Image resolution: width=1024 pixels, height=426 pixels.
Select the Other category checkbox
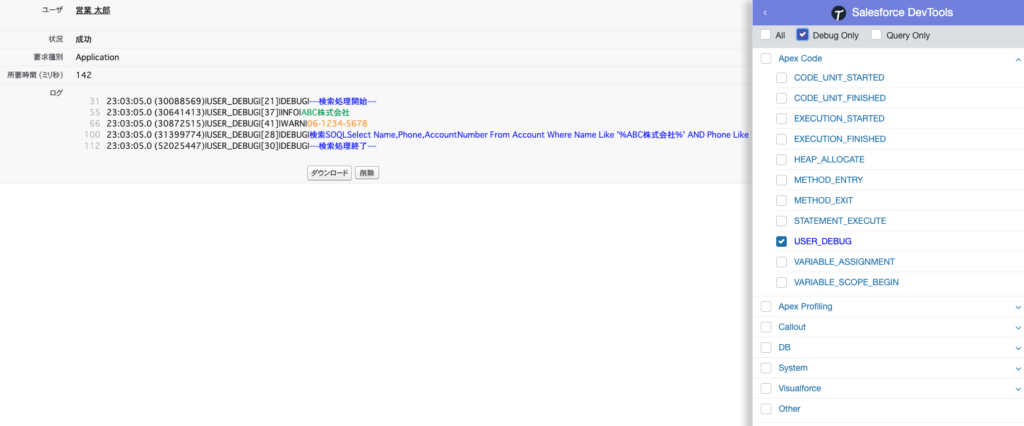click(x=766, y=409)
